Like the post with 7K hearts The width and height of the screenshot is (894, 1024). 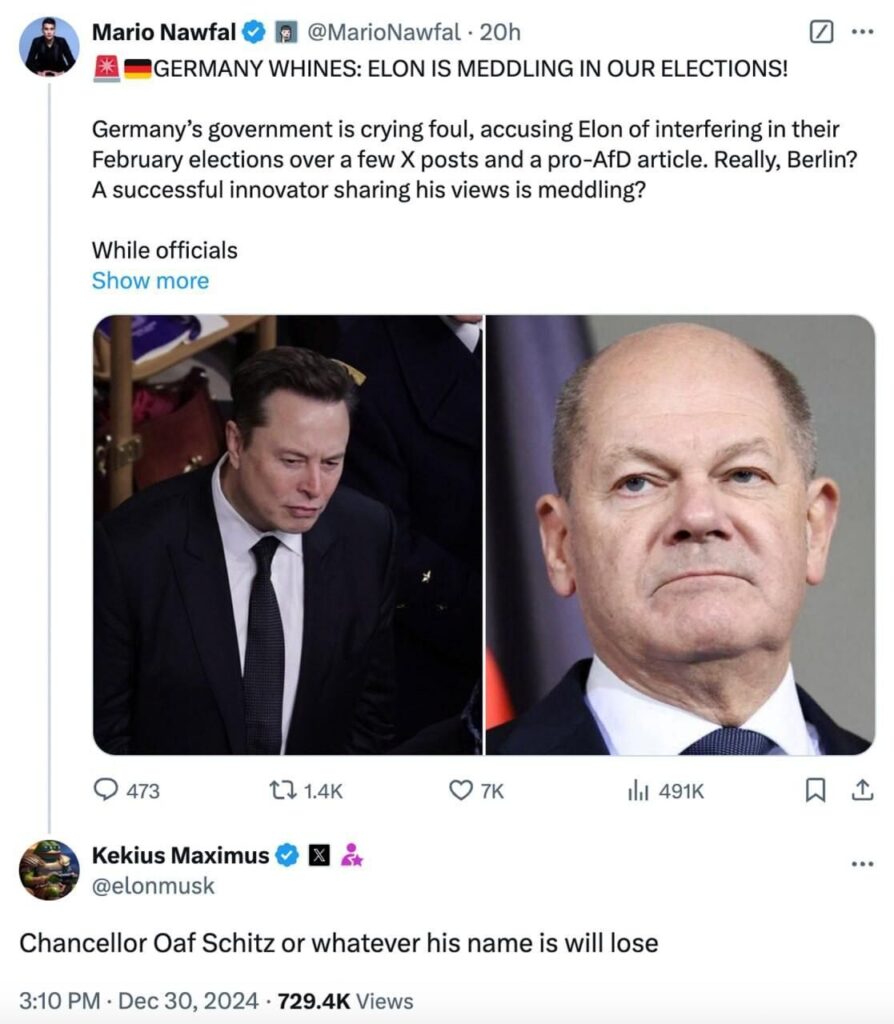click(460, 790)
